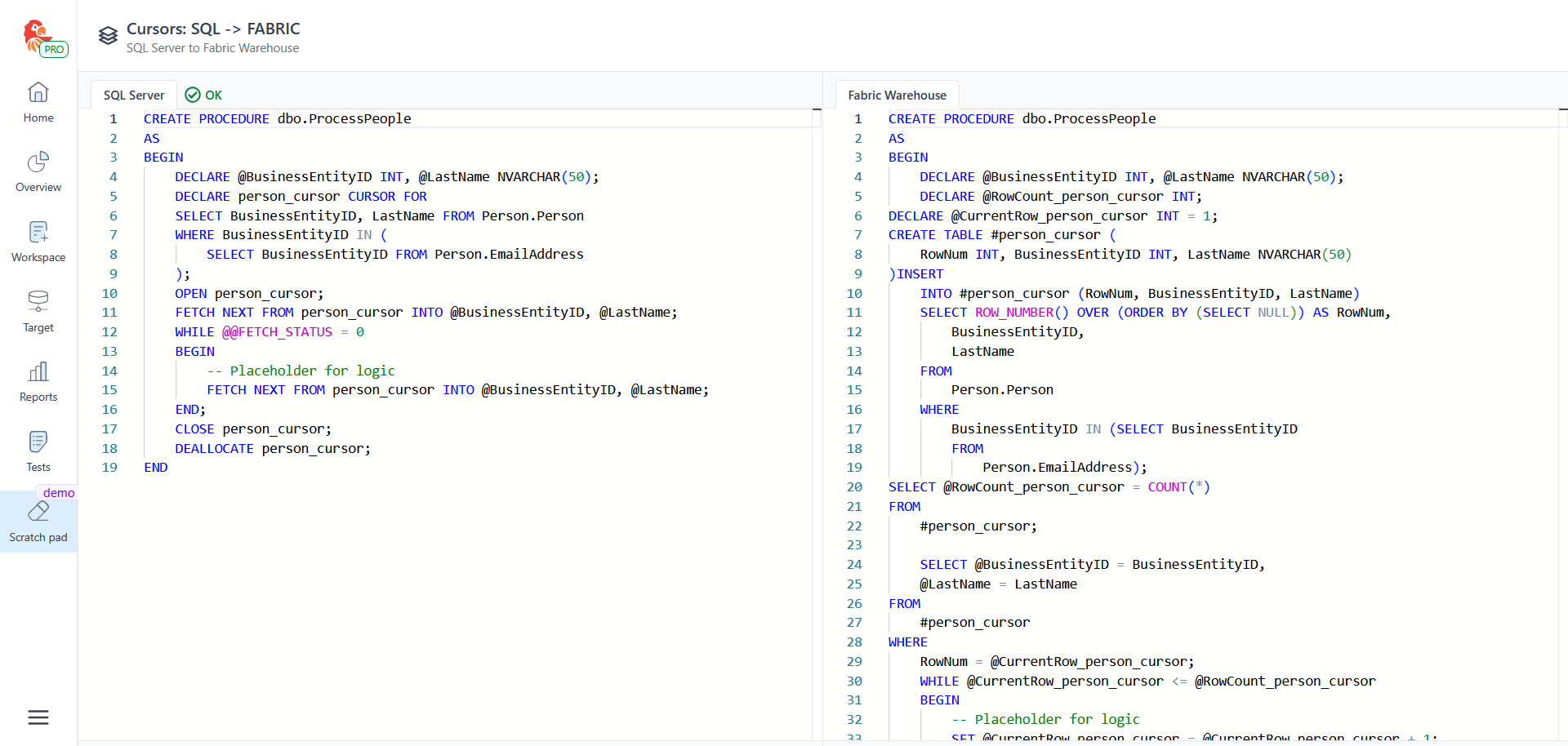This screenshot has height=746, width=1568.
Task: Click line number 7 in Fabric Warehouse gutter
Action: pyautogui.click(x=857, y=235)
